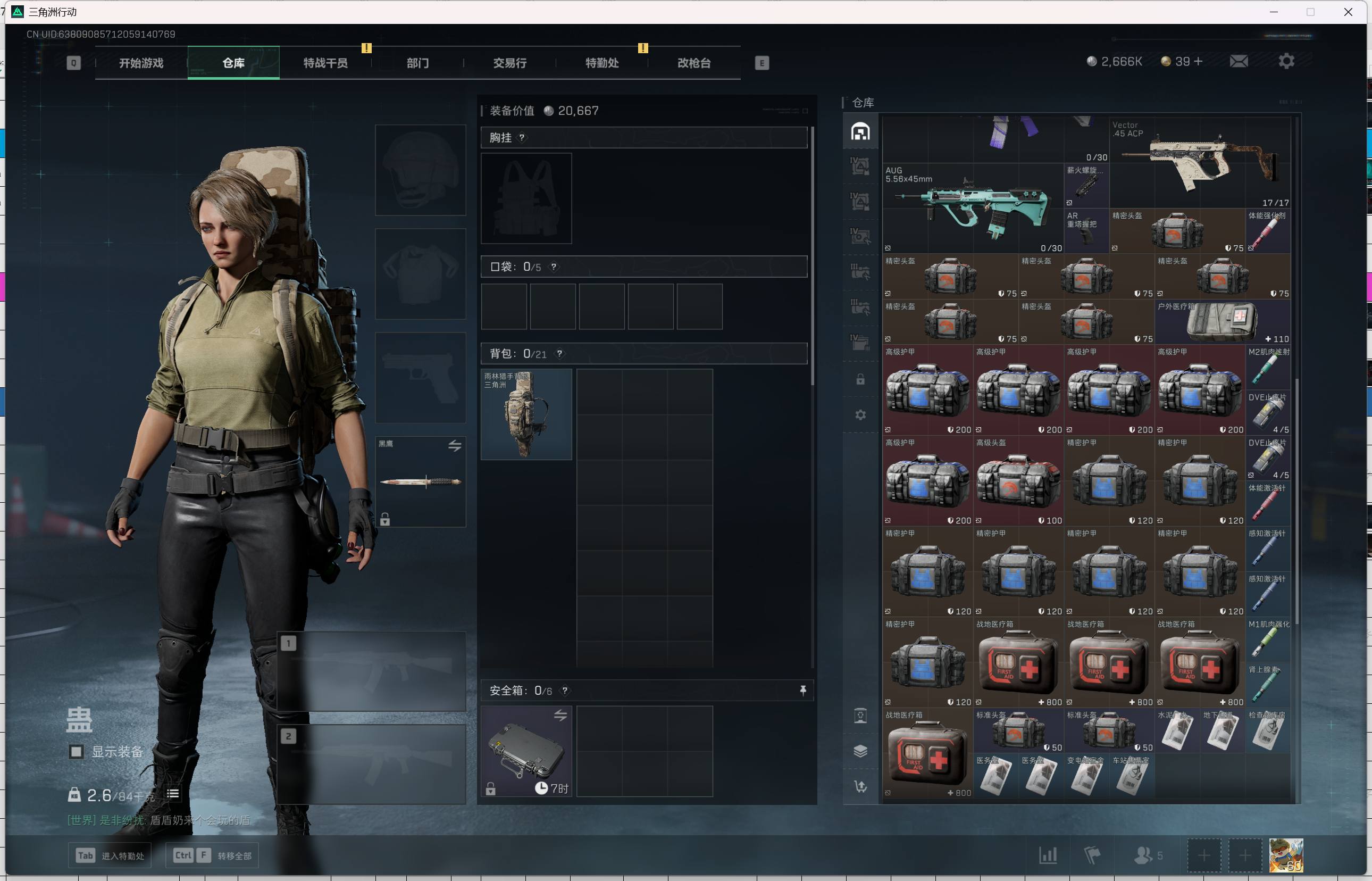Image resolution: width=1372 pixels, height=881 pixels.
Task: Select main warehouse icon in sidebar
Action: 860,131
